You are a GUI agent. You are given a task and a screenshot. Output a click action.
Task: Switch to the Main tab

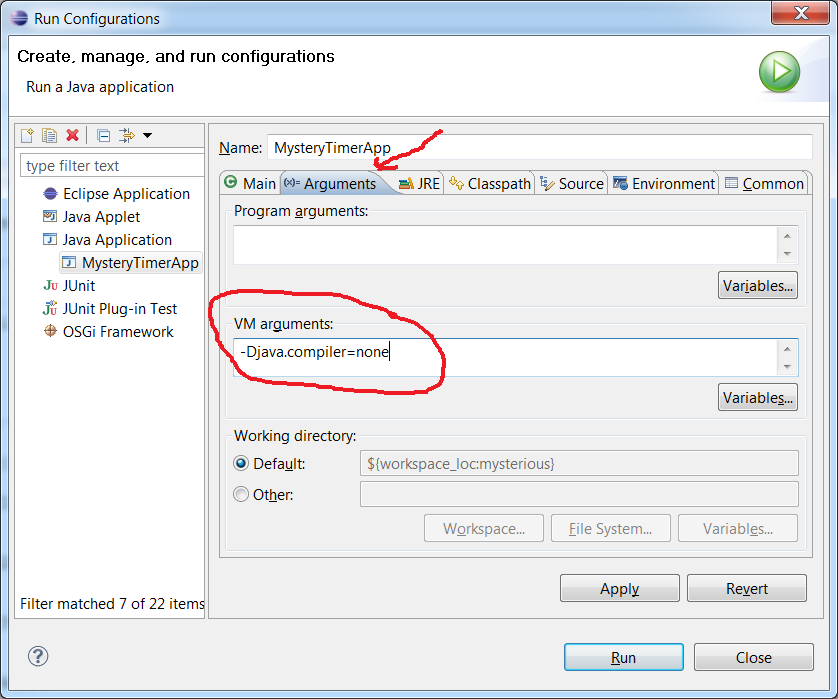pos(250,183)
